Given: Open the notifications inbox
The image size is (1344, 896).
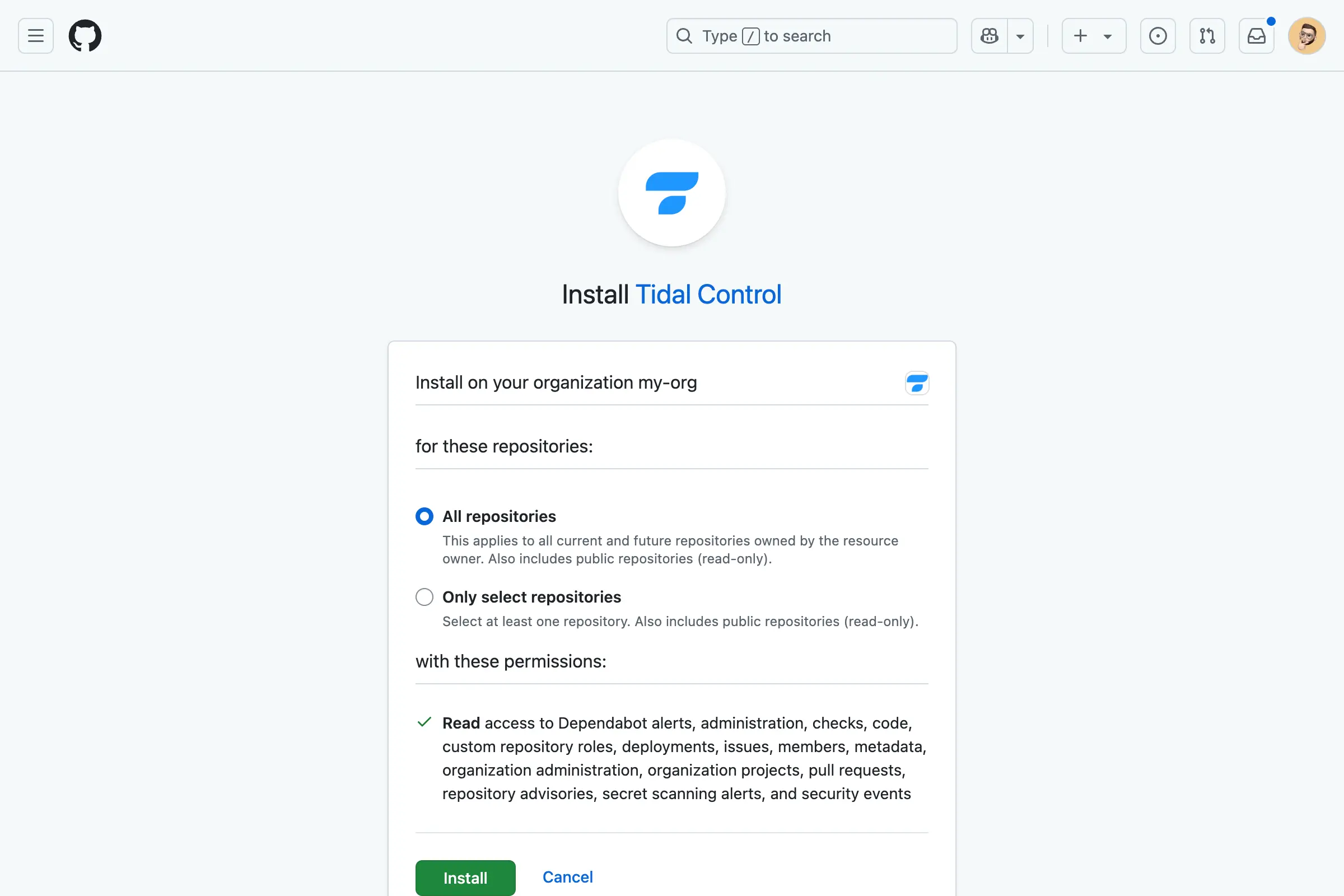Looking at the screenshot, I should (1256, 36).
